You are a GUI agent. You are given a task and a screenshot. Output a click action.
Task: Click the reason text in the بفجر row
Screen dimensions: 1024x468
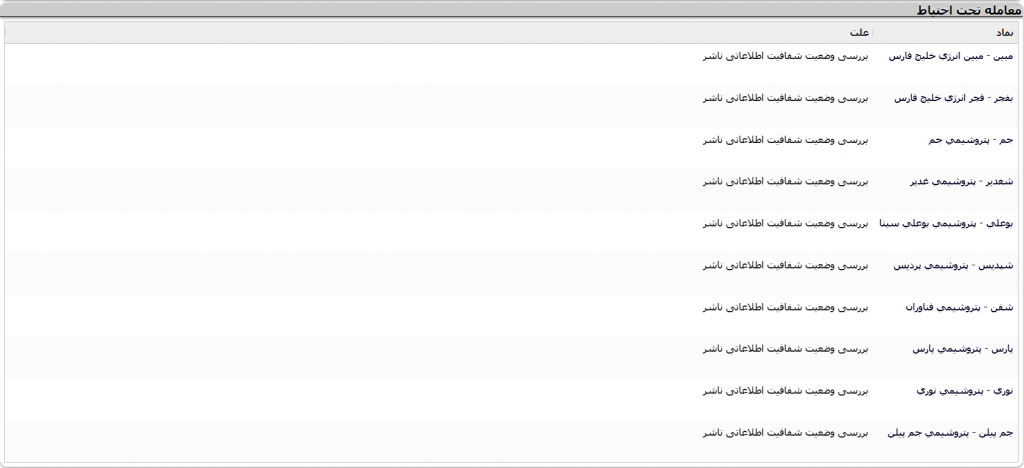point(786,99)
